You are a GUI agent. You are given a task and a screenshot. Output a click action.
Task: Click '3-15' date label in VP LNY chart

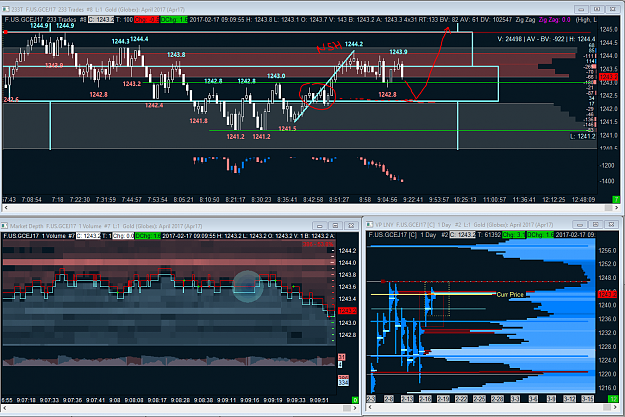click(587, 399)
